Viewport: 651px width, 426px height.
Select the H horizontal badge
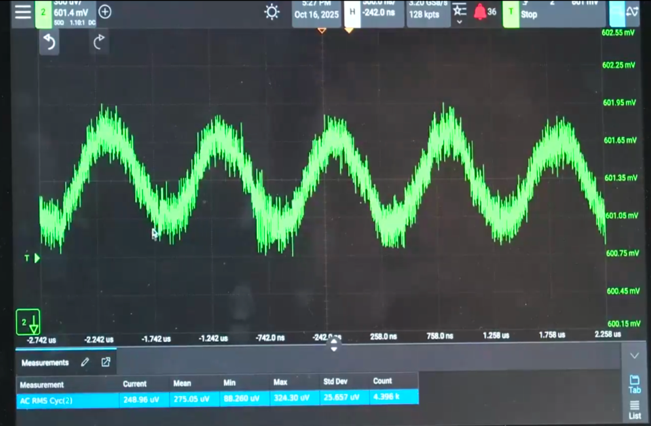(x=352, y=13)
